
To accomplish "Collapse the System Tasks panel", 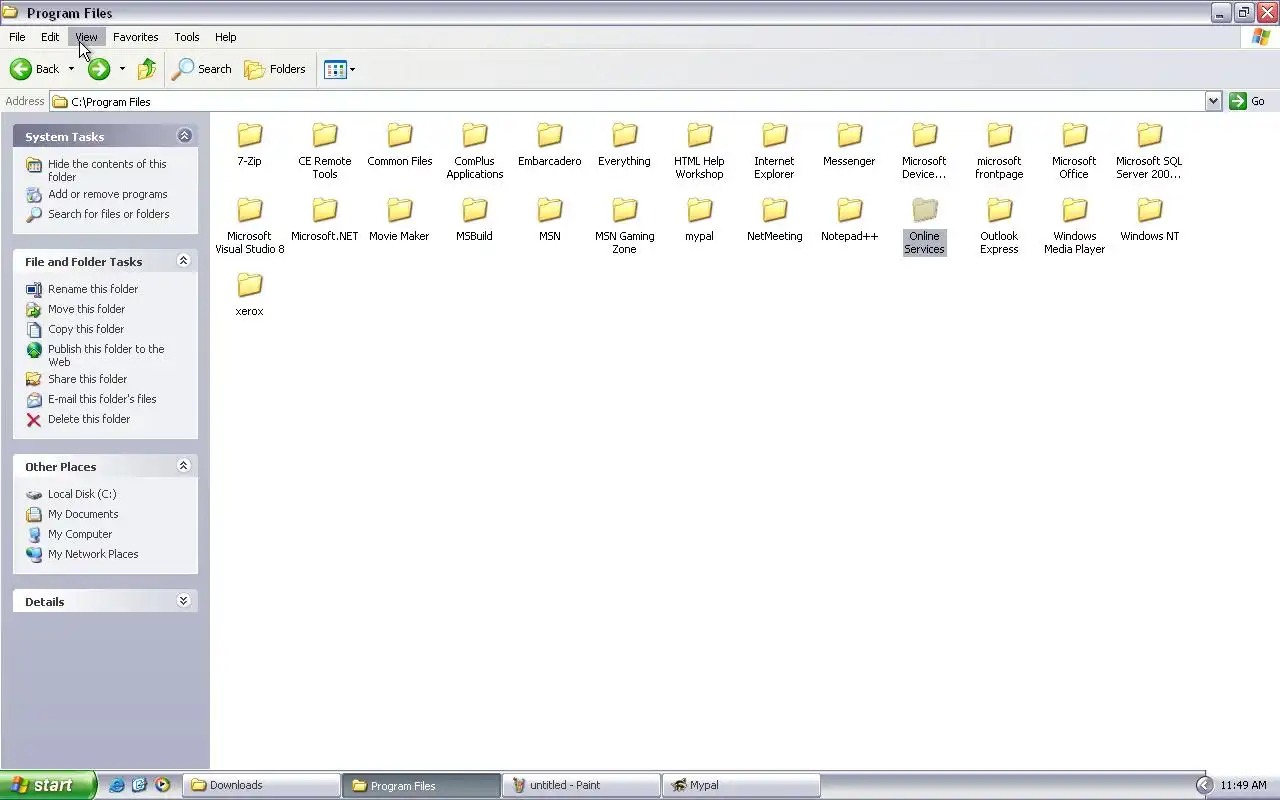I will click(184, 136).
